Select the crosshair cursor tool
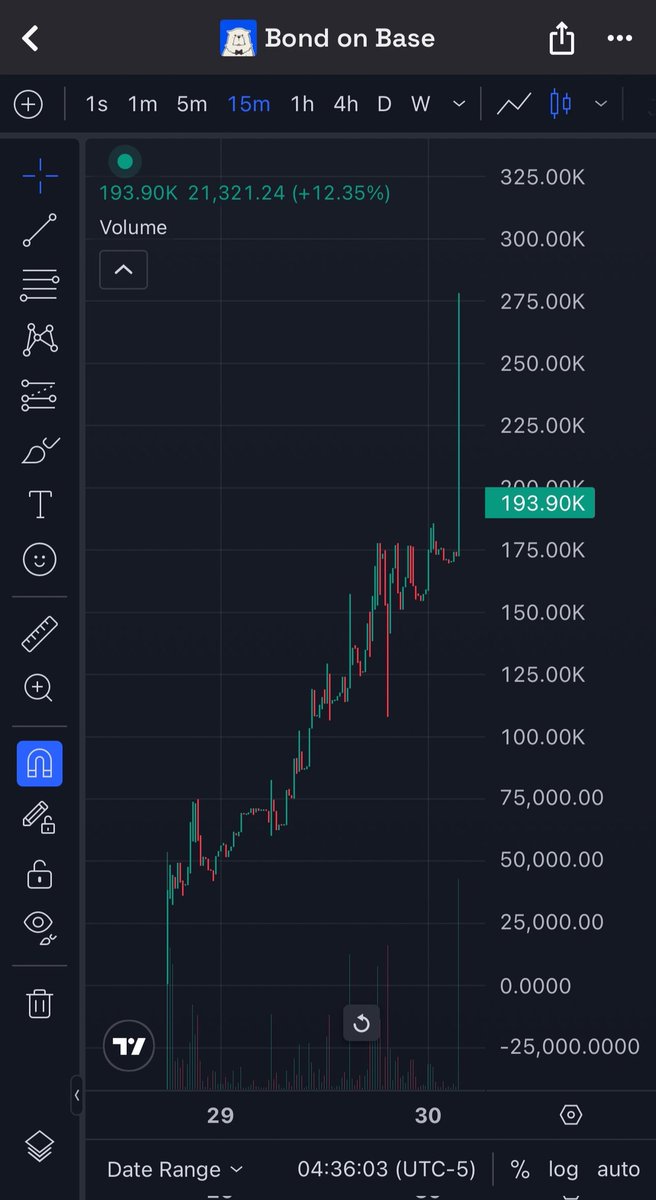 (40, 177)
